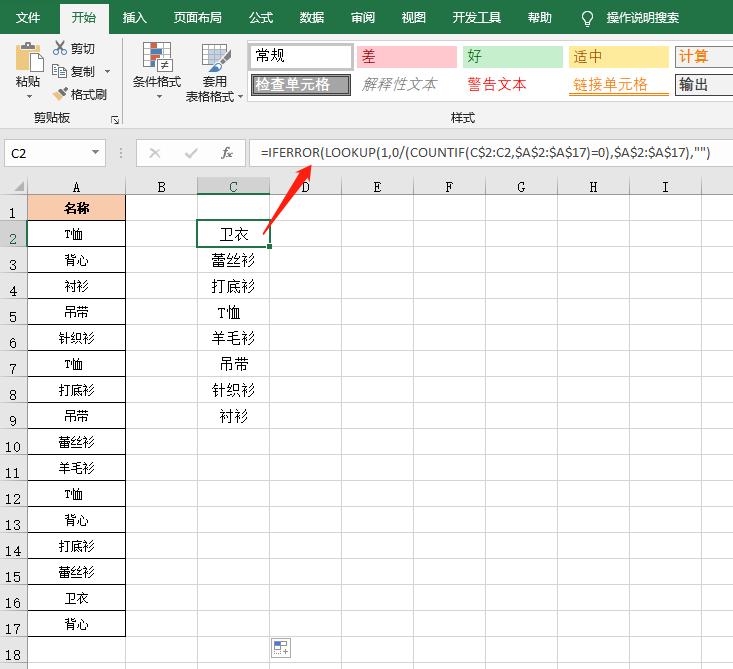This screenshot has width=733, height=669.
Task: Expand the Format as Table dropdown arrow
Action: (241, 97)
